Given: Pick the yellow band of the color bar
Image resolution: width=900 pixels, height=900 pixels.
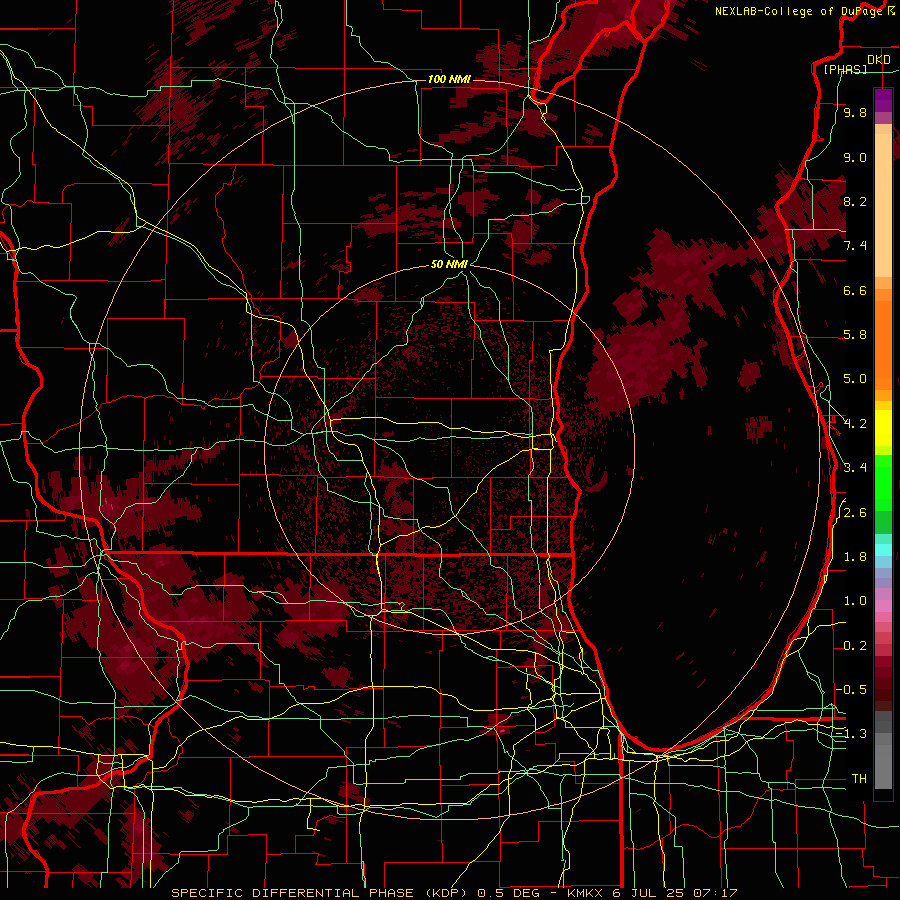Looking at the screenshot, I should pyautogui.click(x=883, y=428).
